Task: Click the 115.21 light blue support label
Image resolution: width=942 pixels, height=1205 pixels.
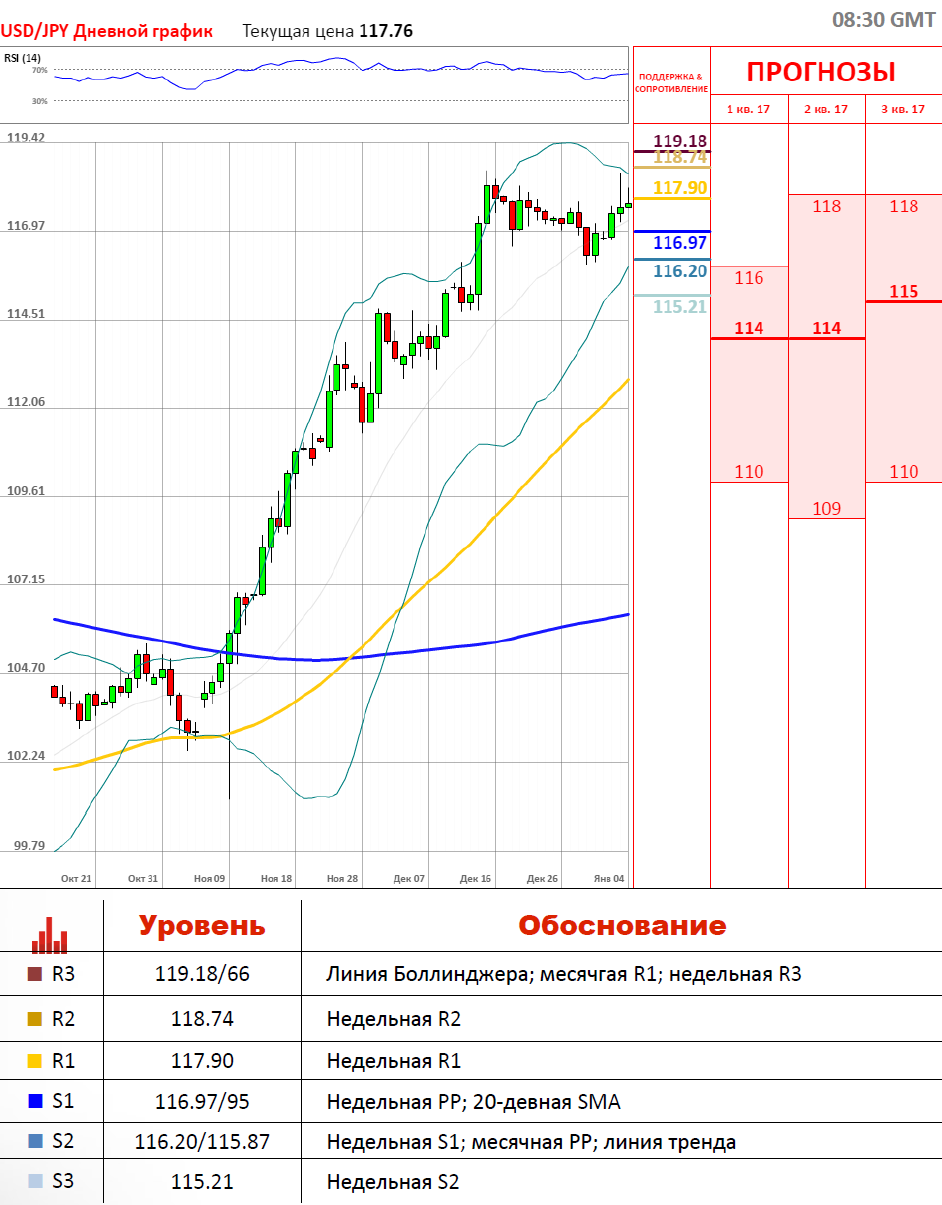Action: click(680, 307)
